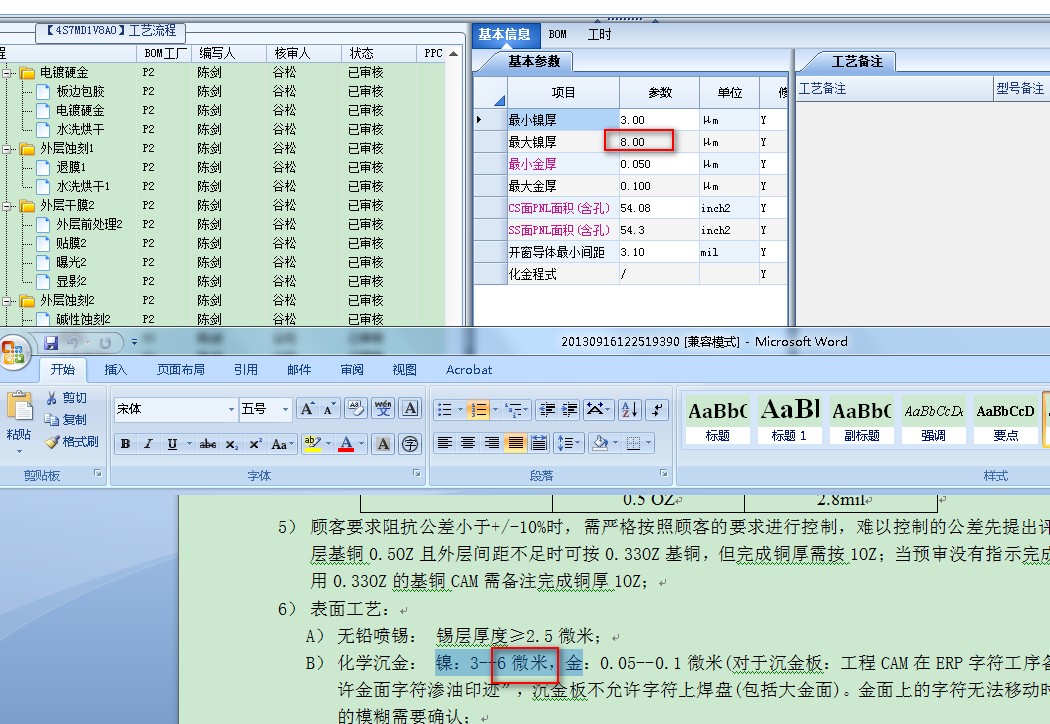
Task: Click the 最大镍厚 value 8.00 cell
Action: 659,142
